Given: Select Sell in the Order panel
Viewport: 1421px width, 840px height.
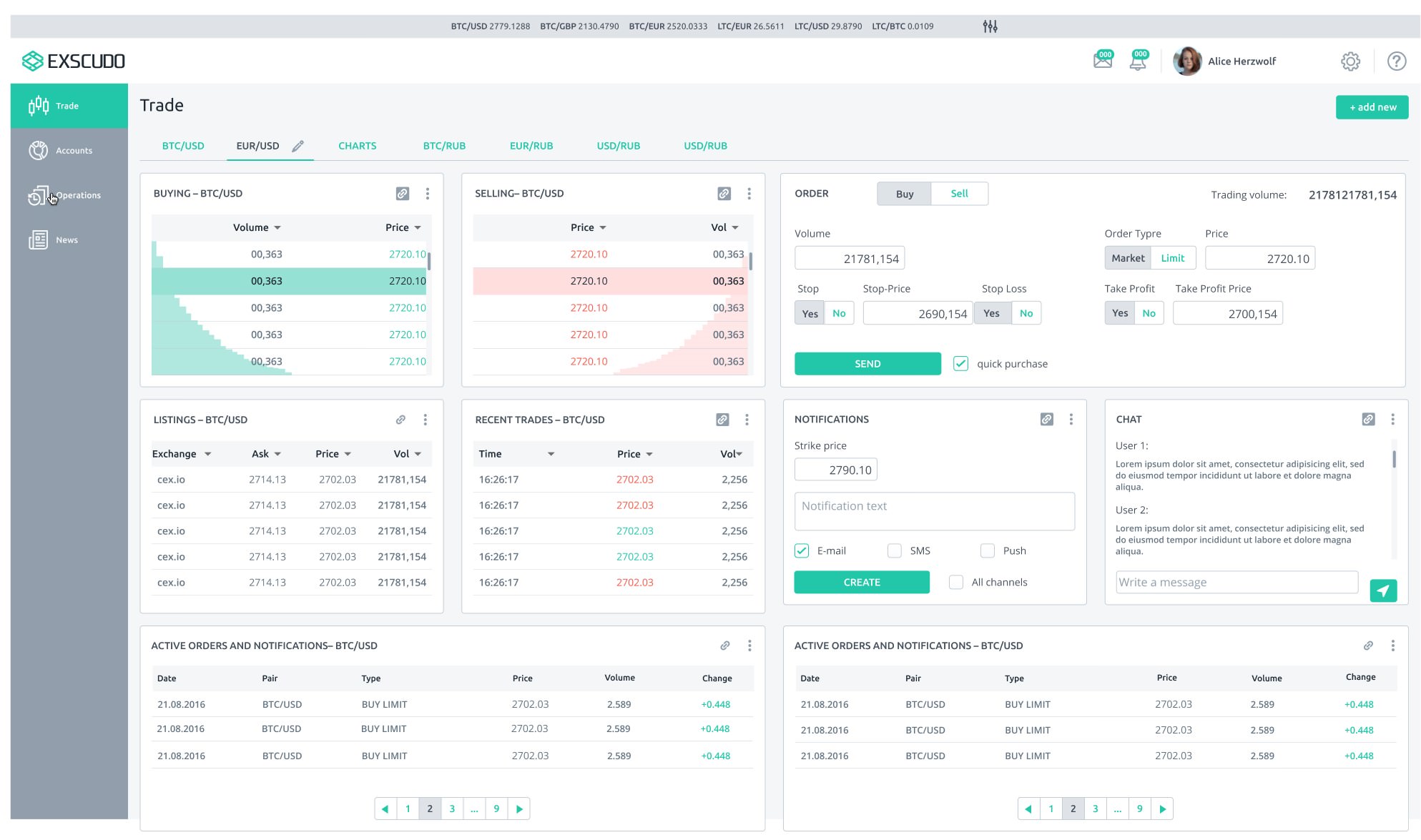Looking at the screenshot, I should click(x=959, y=194).
